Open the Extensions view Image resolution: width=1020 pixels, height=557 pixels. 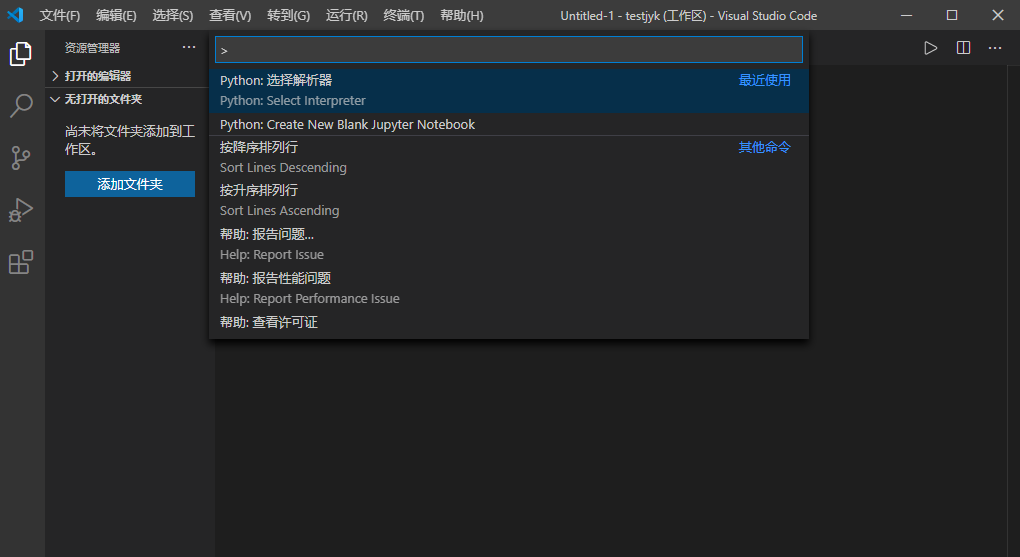point(21,262)
